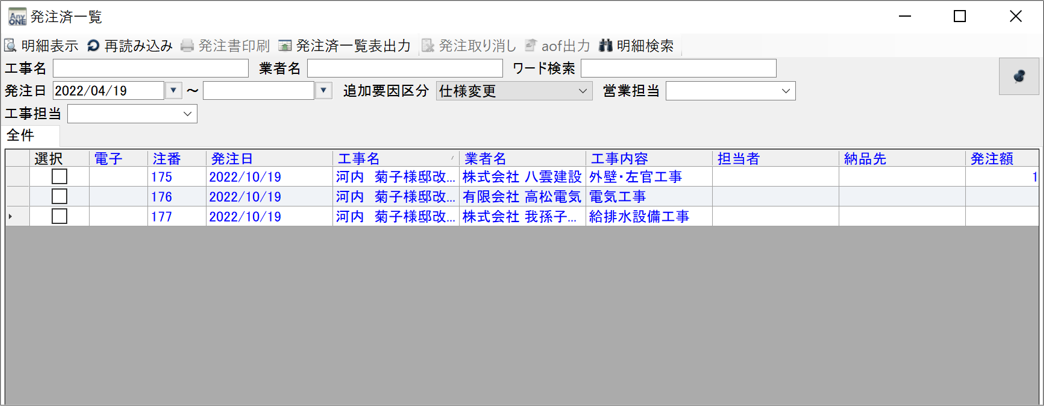Check the checkbox for order 175
Image resolution: width=1044 pixels, height=406 pixels.
pos(60,177)
